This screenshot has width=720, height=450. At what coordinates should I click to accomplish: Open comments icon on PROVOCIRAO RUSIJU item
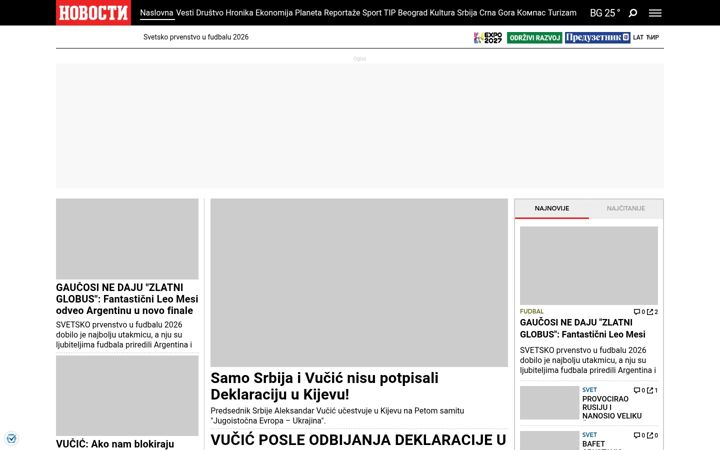click(x=639, y=390)
